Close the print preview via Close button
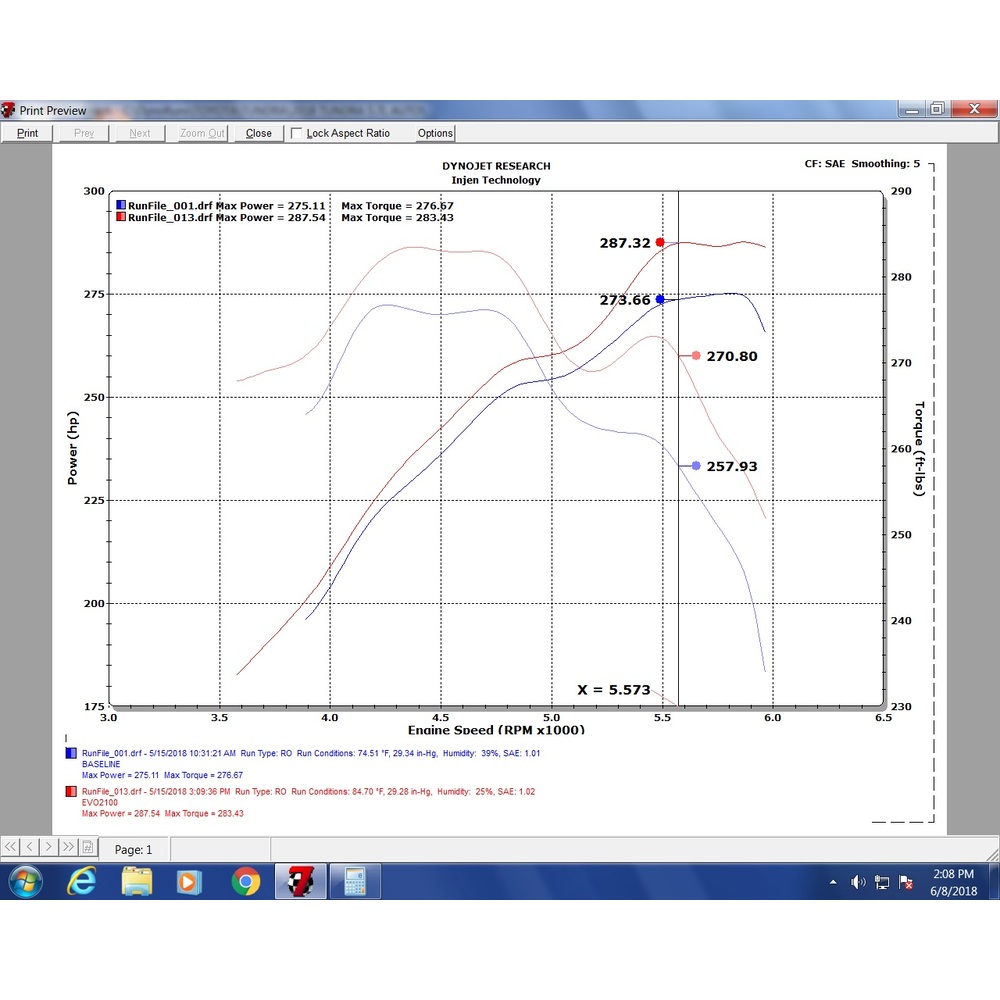1000x1000 pixels. coord(258,133)
